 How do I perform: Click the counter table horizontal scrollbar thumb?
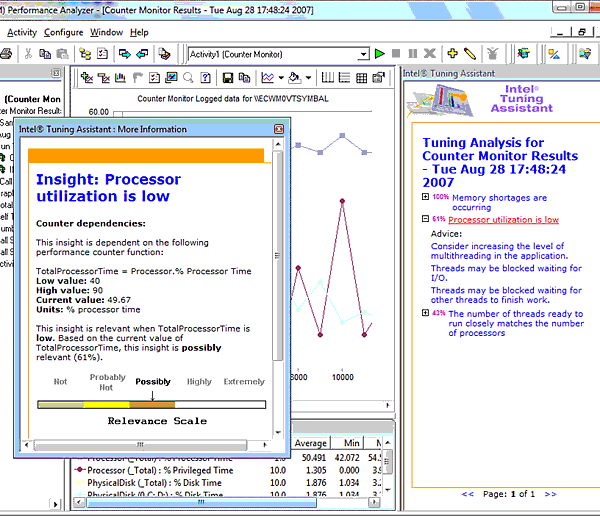201,502
